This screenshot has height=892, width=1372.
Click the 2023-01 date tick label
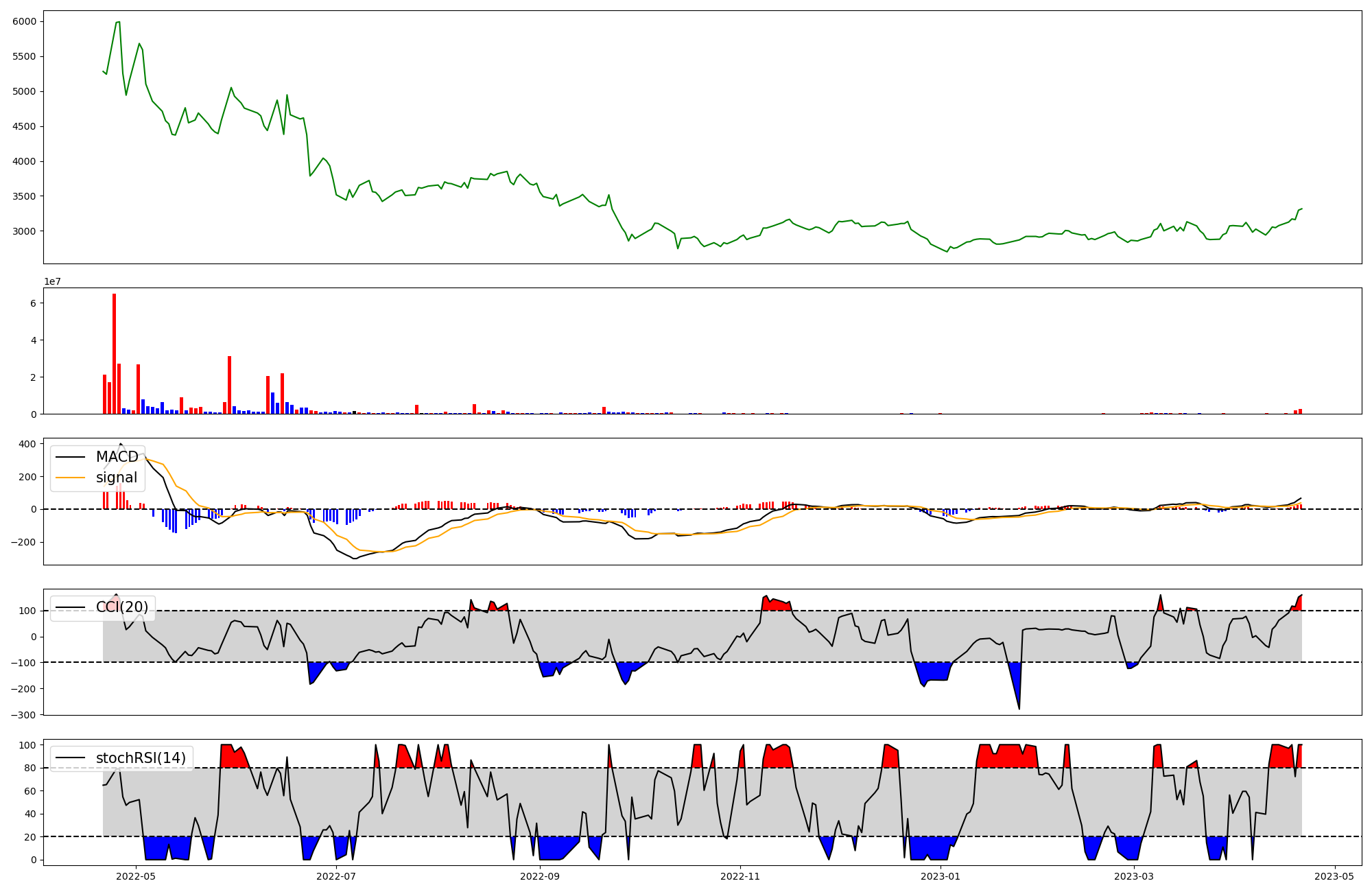(x=941, y=876)
